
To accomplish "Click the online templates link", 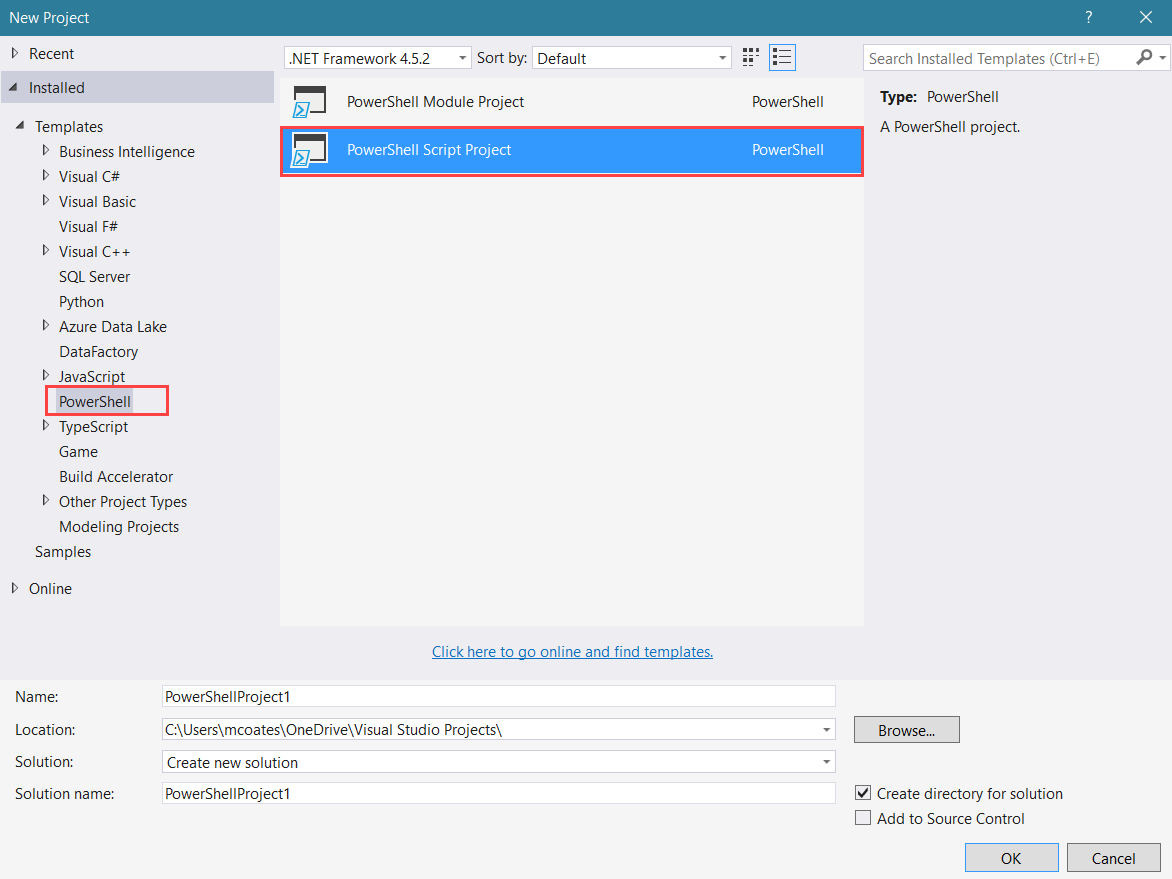I will (573, 652).
